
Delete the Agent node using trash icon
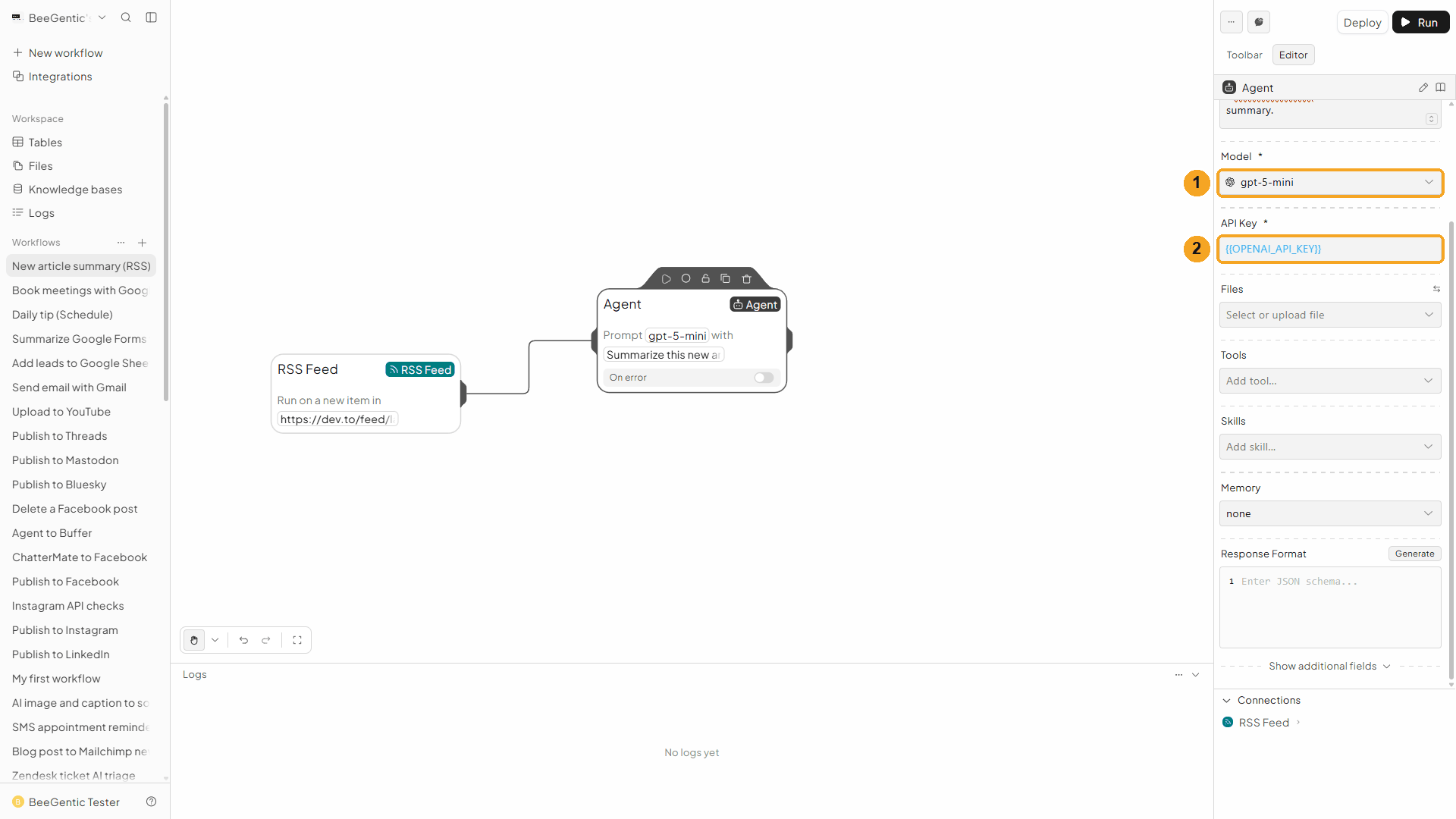(746, 279)
